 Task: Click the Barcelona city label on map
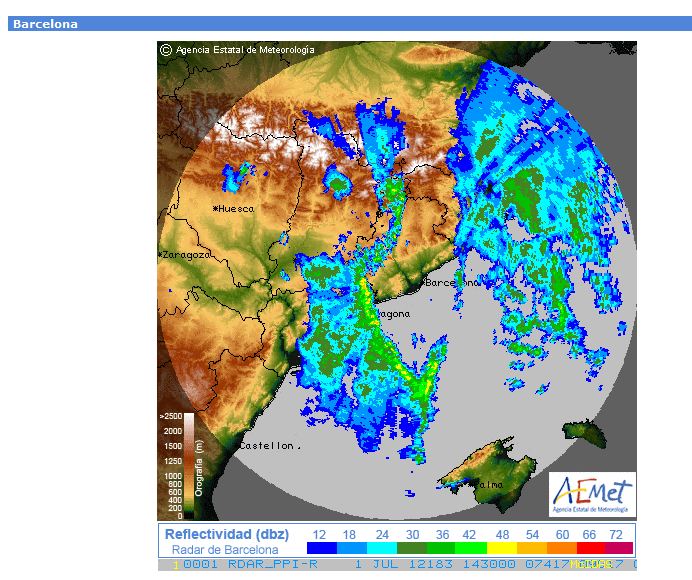click(451, 283)
